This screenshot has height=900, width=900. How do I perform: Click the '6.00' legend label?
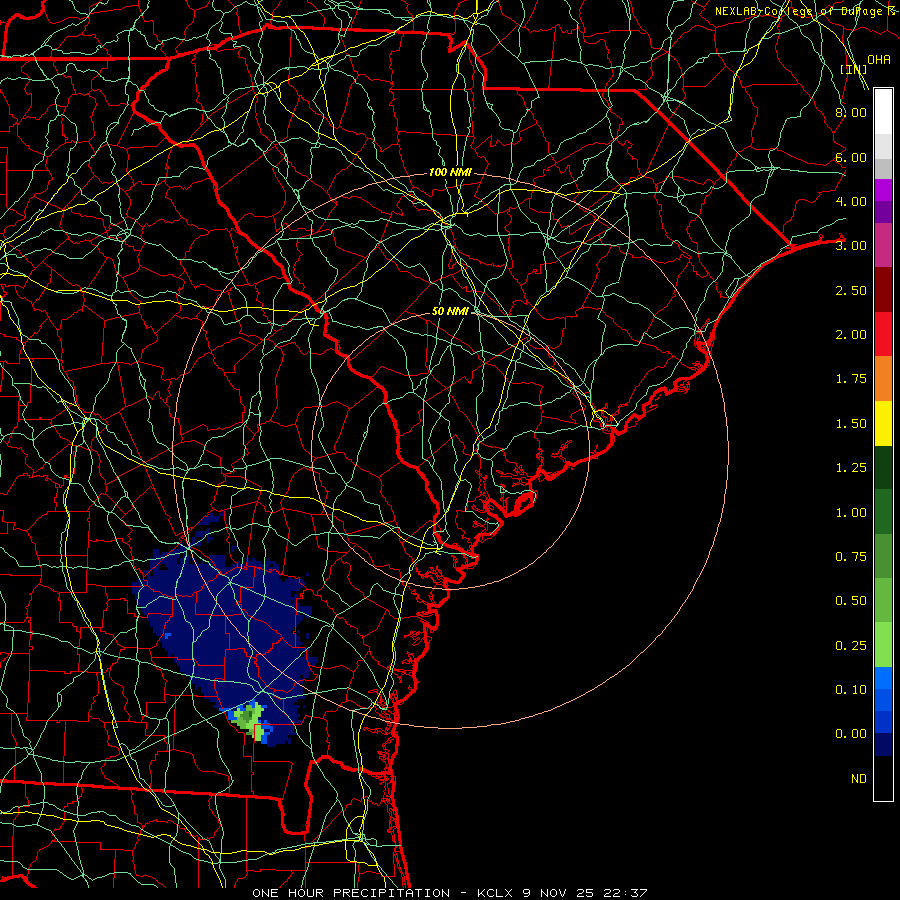851,157
